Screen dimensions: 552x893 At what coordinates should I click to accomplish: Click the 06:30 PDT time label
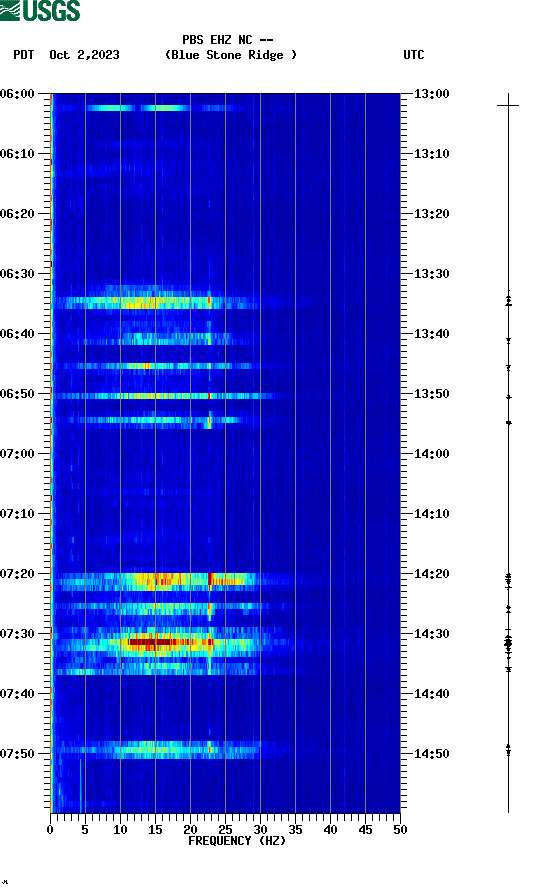click(17, 273)
